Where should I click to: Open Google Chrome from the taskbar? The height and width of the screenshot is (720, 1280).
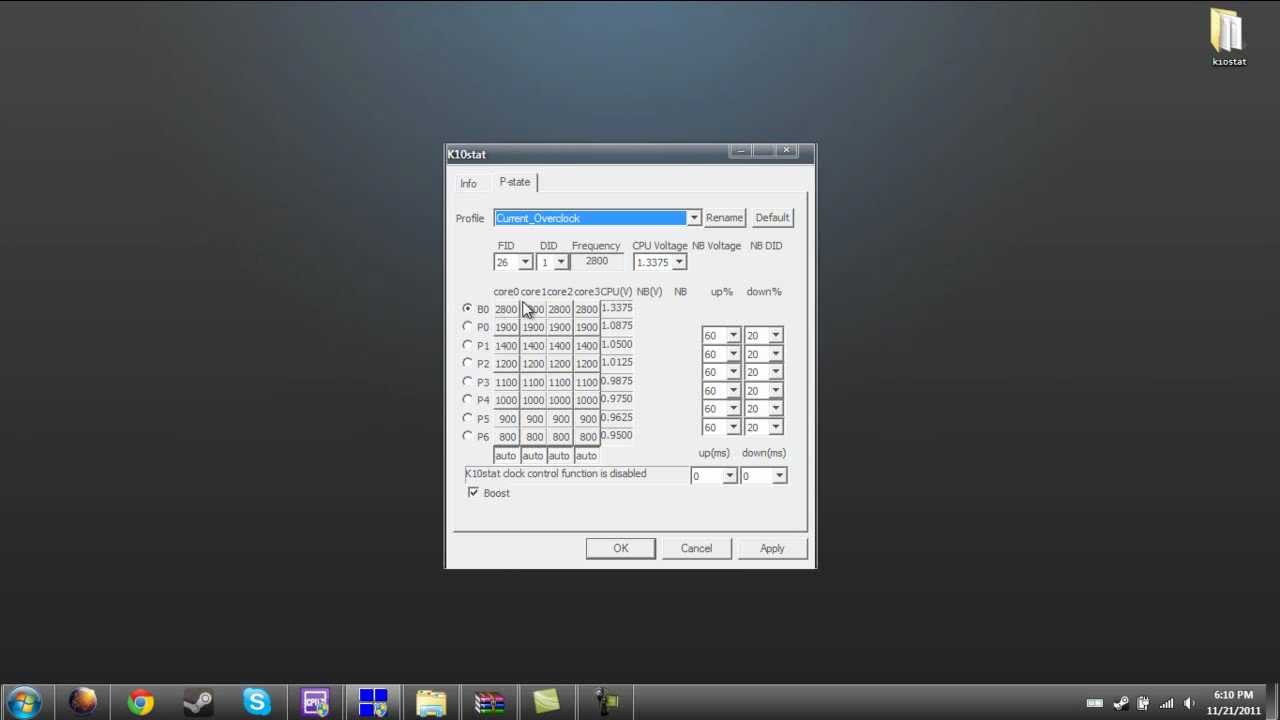pos(141,702)
